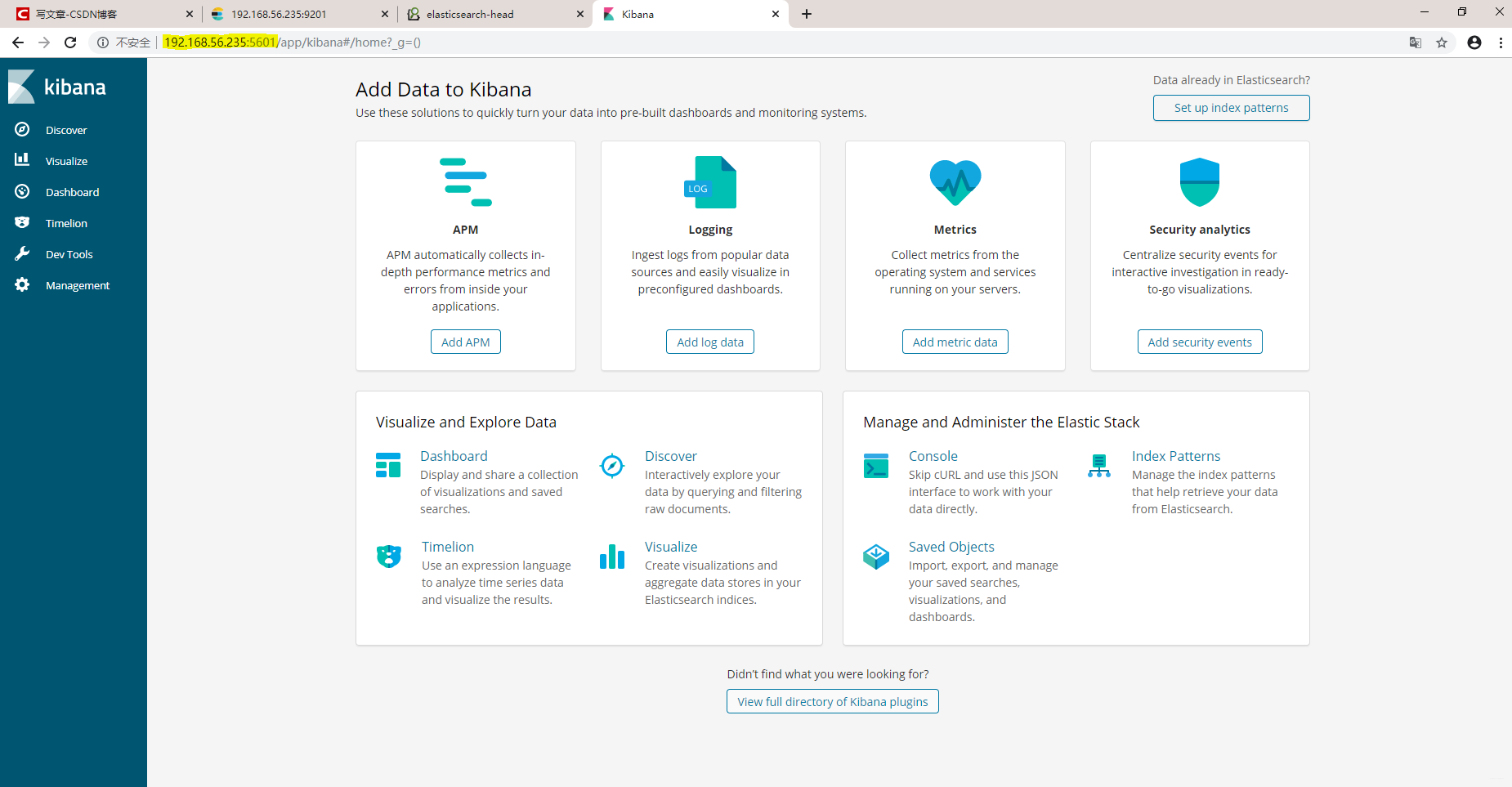Reload the page with browser refresh icon
This screenshot has width=1512, height=787.
[70, 42]
